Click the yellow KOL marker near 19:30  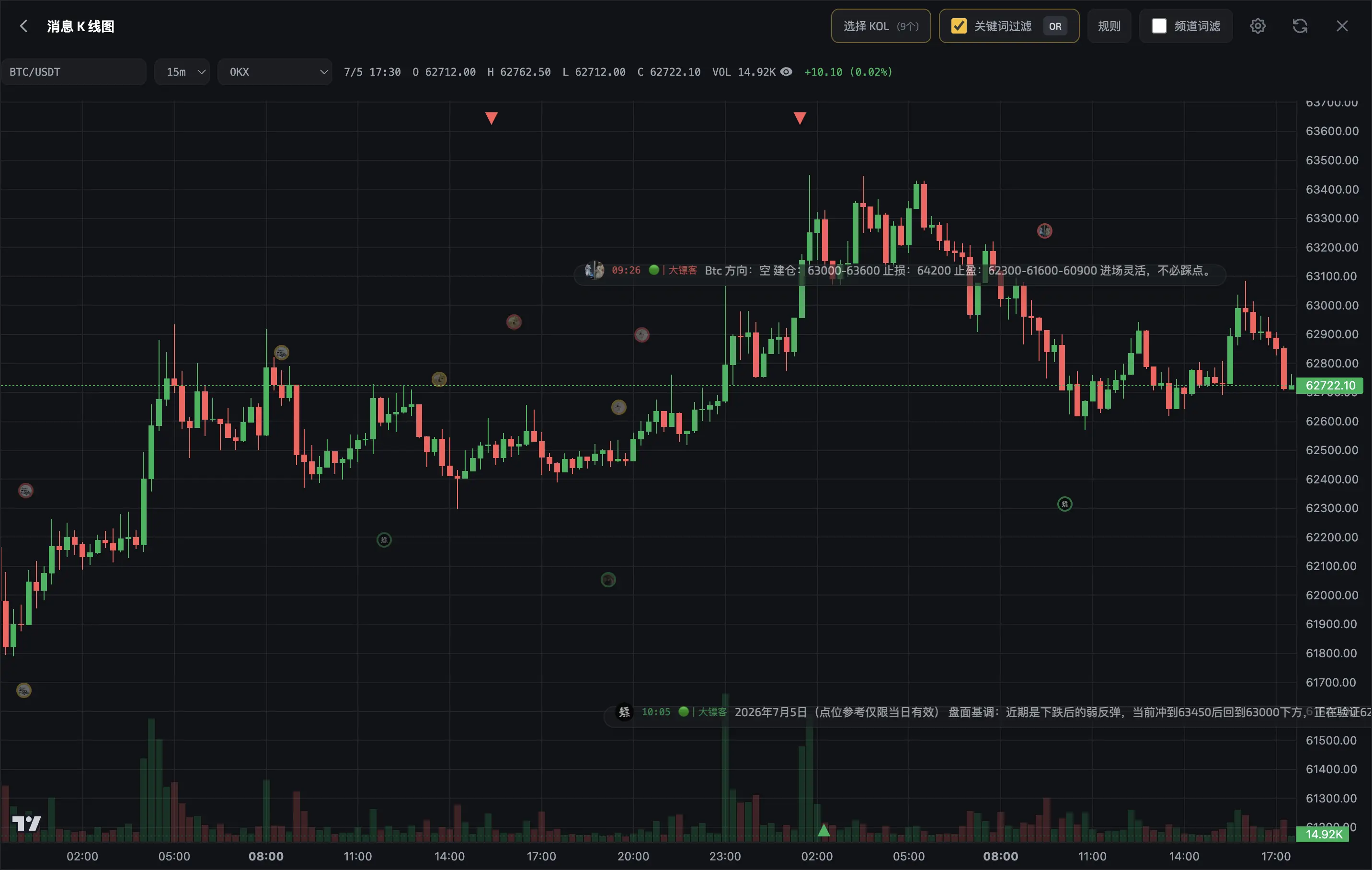point(619,407)
